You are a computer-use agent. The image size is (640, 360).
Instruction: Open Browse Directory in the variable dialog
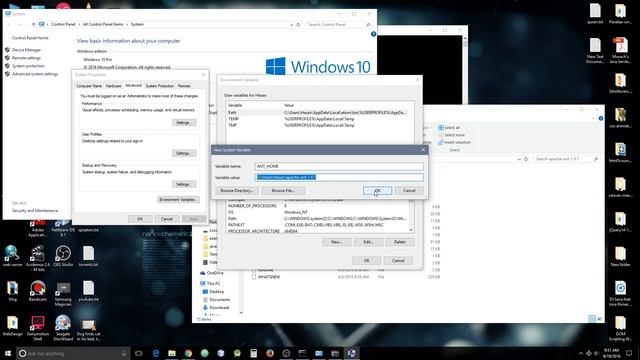coord(237,191)
